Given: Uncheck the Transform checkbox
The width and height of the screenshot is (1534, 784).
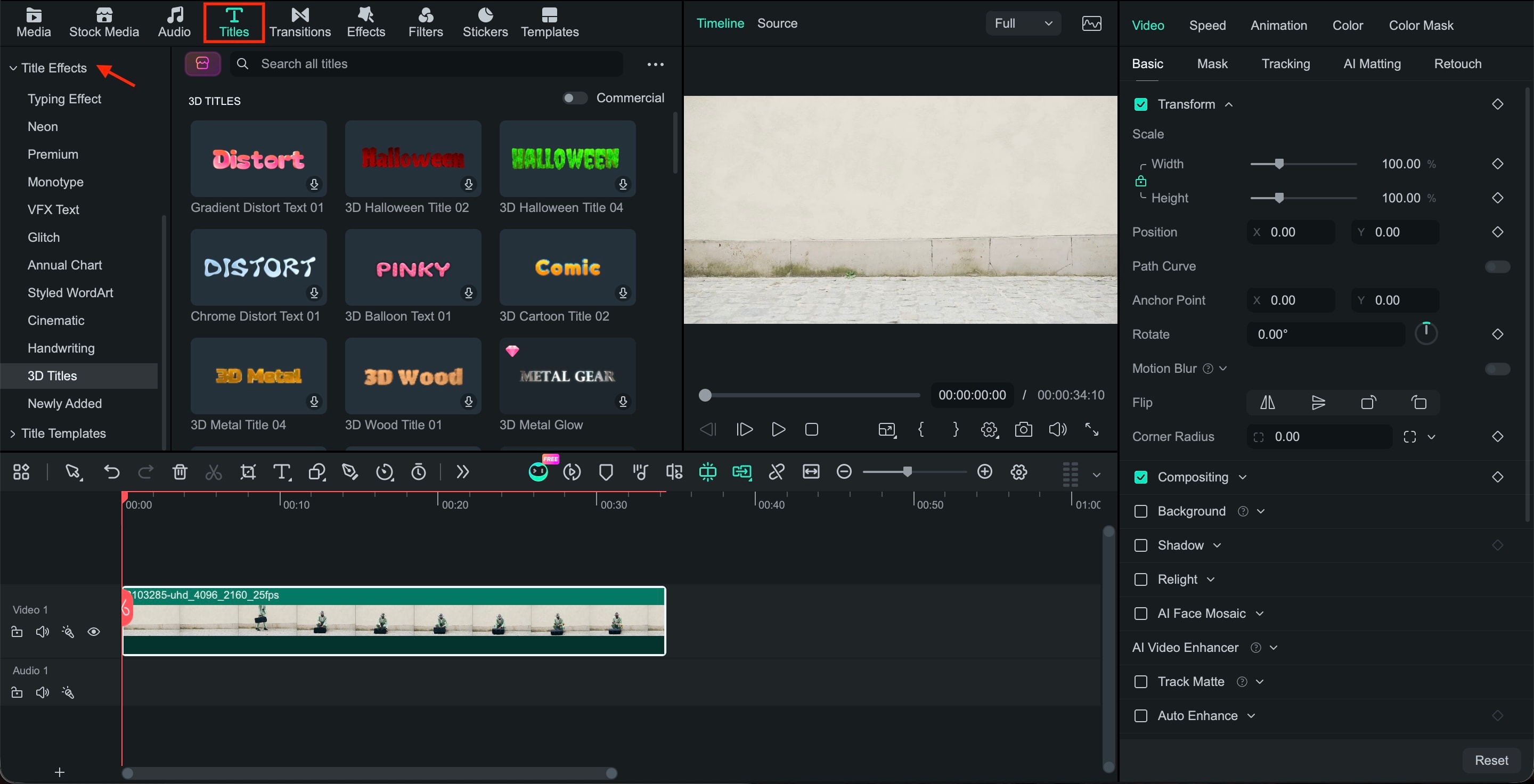Looking at the screenshot, I should pyautogui.click(x=1140, y=104).
